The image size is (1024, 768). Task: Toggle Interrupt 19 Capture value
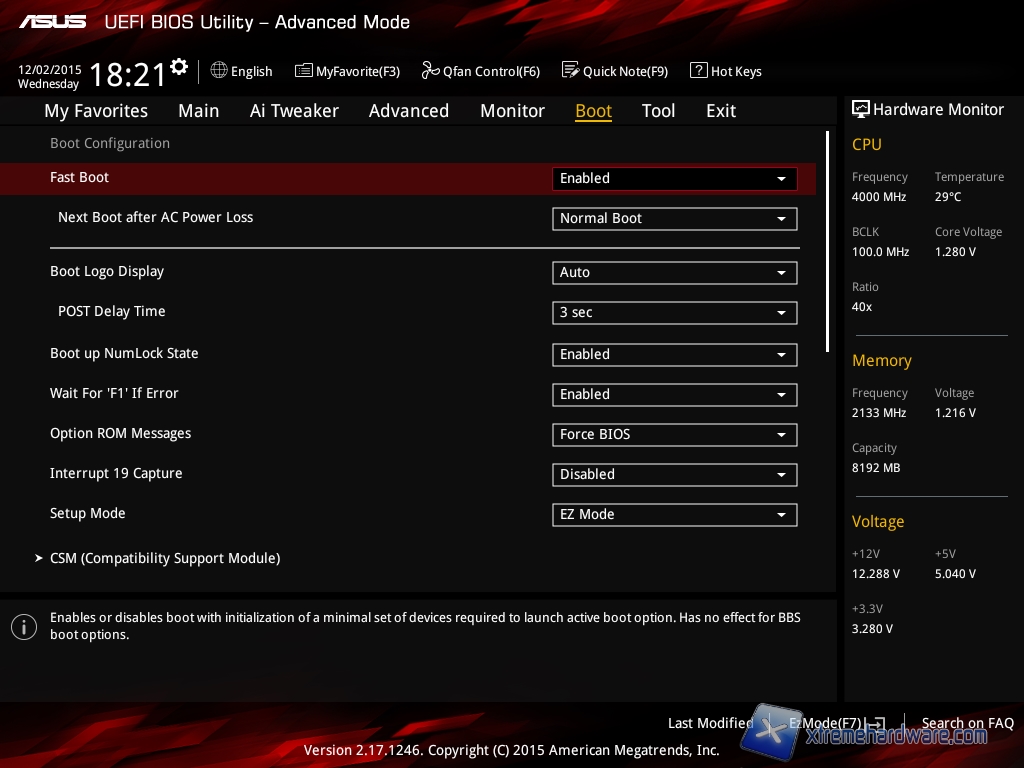click(674, 474)
